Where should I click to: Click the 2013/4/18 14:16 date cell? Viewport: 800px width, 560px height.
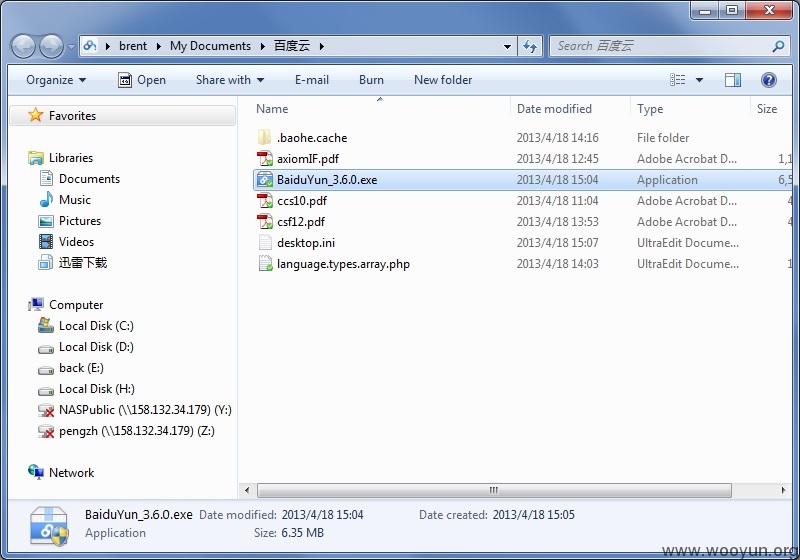(x=557, y=138)
